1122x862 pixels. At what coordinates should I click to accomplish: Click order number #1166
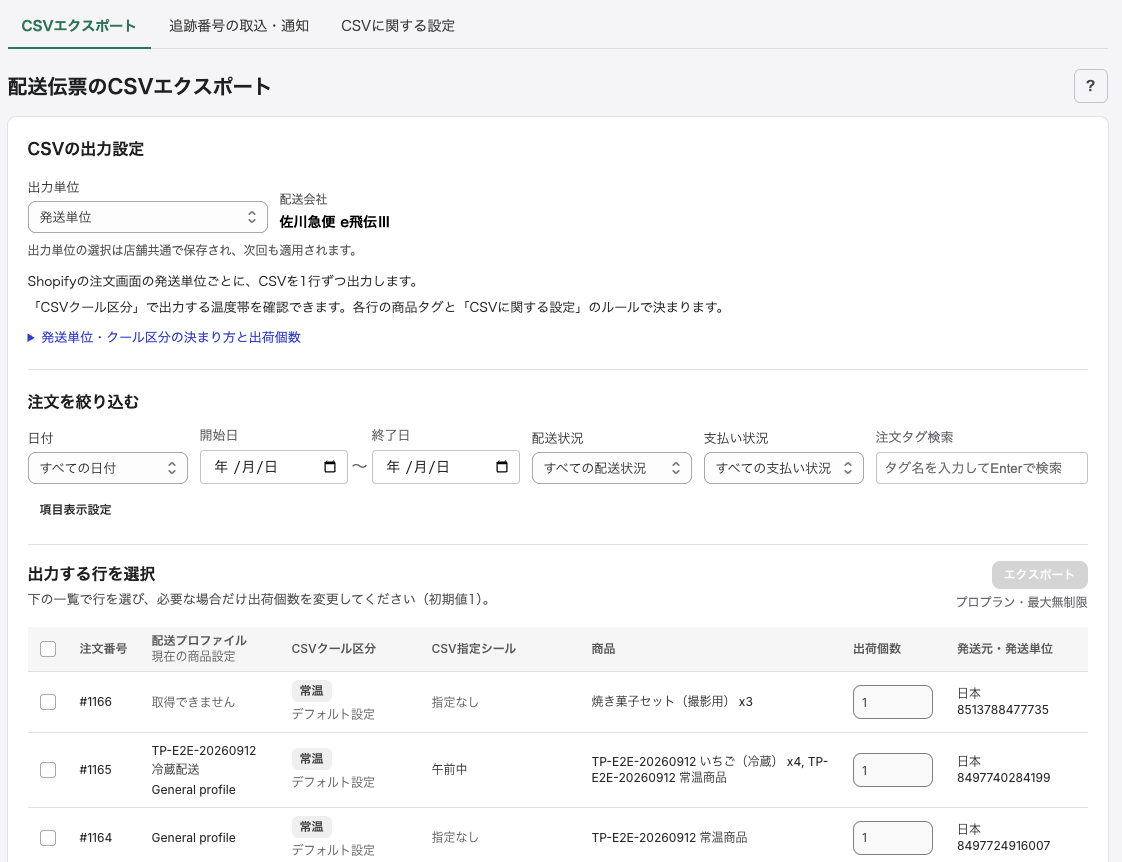coord(95,702)
